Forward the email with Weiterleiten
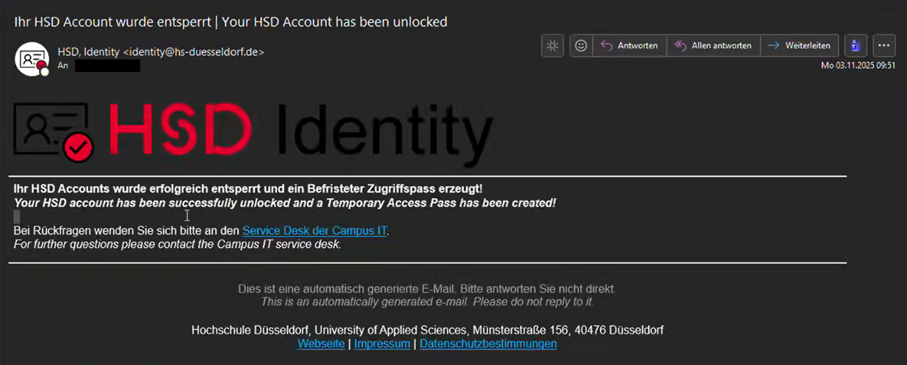The height and width of the screenshot is (365, 907). click(799, 46)
